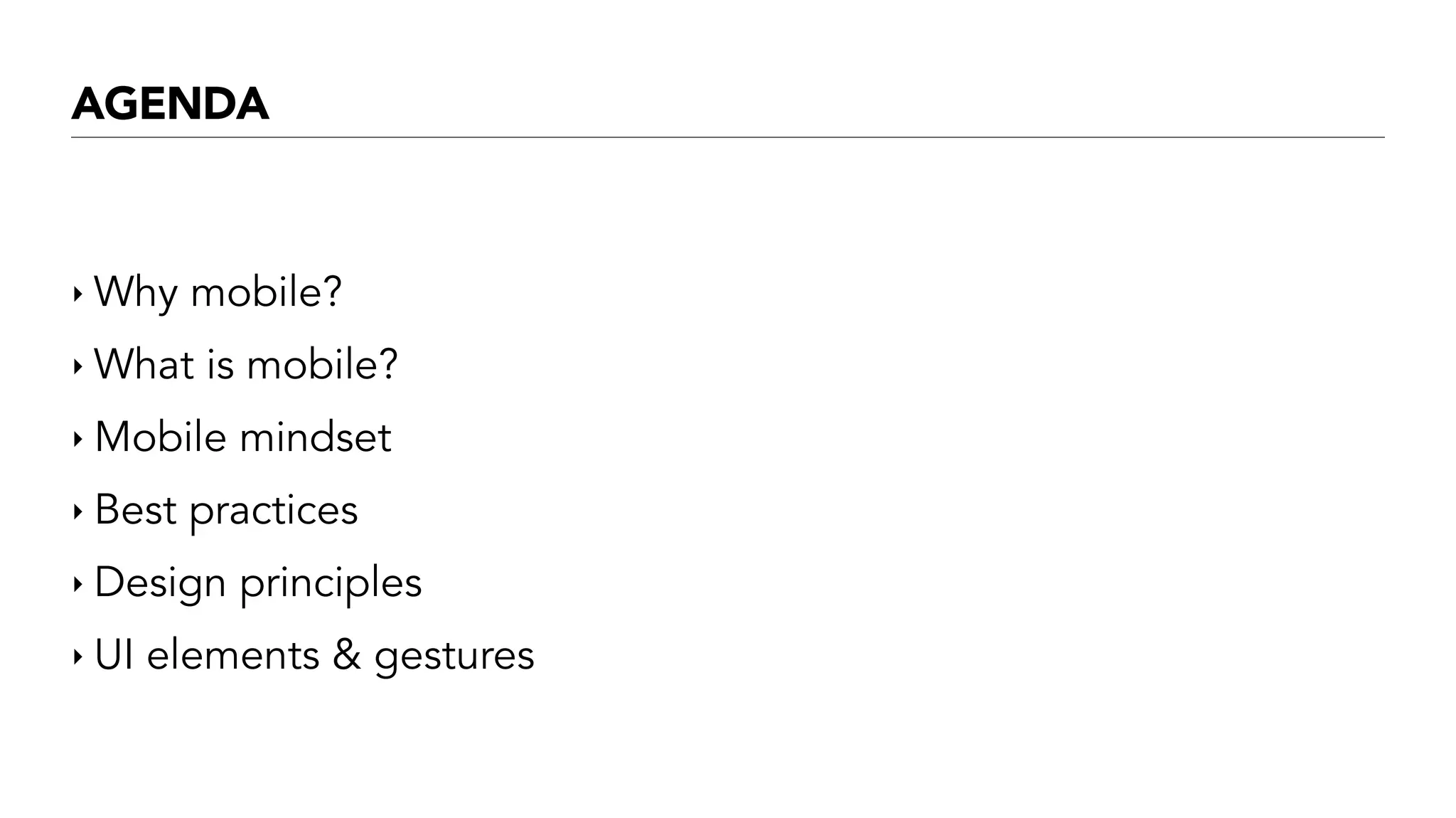Click the bullet arrow before "Why mobile?"
Image resolution: width=1456 pixels, height=818 pixels.
point(77,293)
